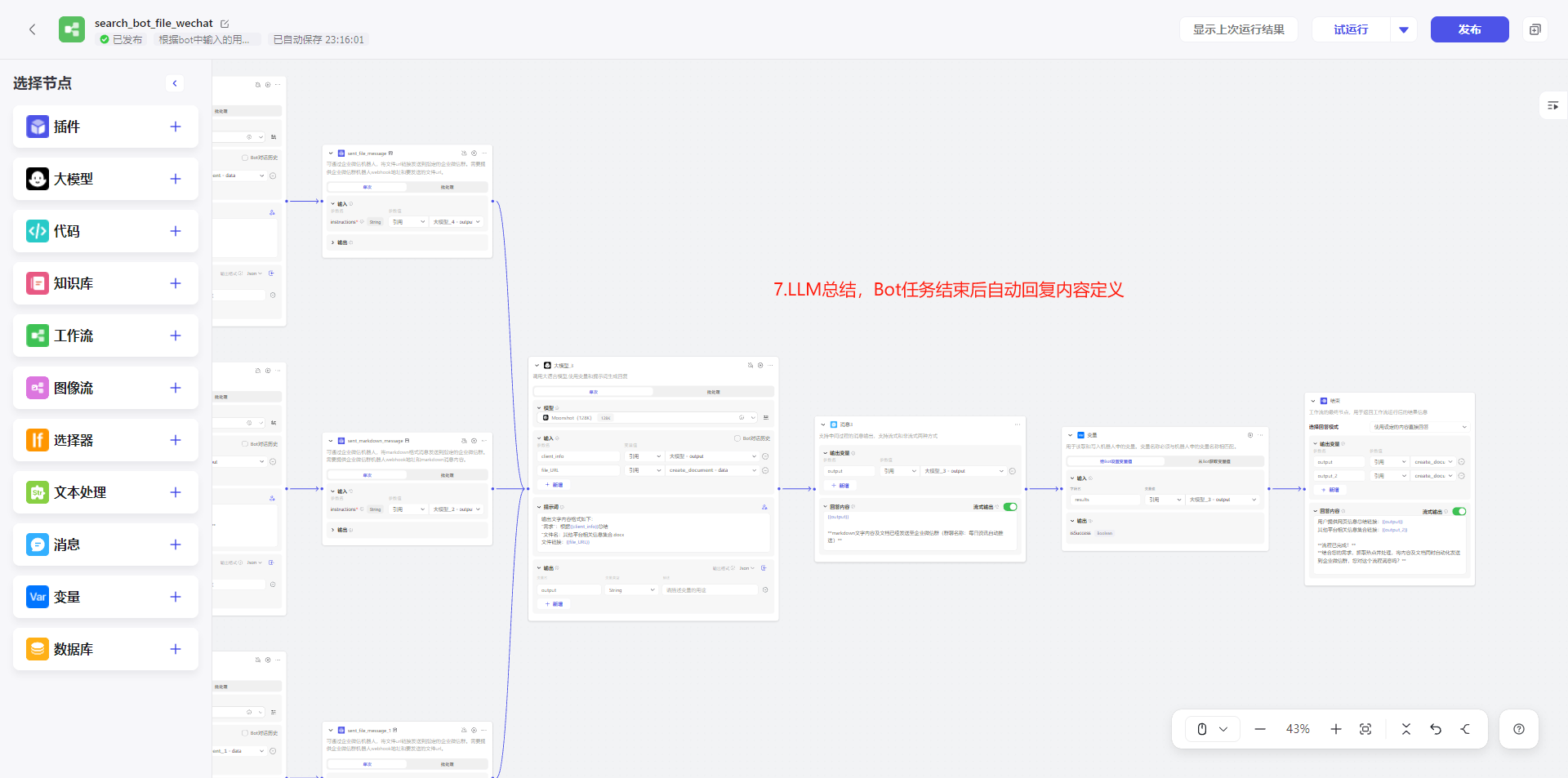1568x778 pixels.
Task: Toggle 流式输出 switch in the 消息 node
Action: click(x=1010, y=507)
